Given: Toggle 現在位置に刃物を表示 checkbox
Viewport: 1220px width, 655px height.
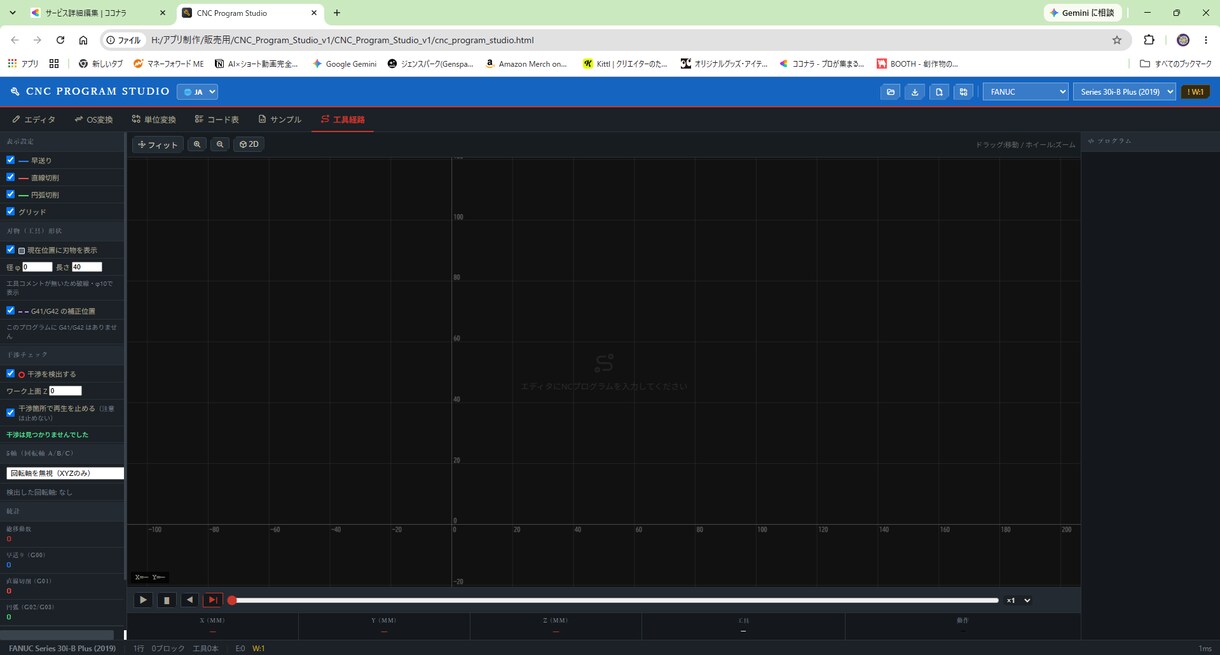Looking at the screenshot, I should coord(10,250).
